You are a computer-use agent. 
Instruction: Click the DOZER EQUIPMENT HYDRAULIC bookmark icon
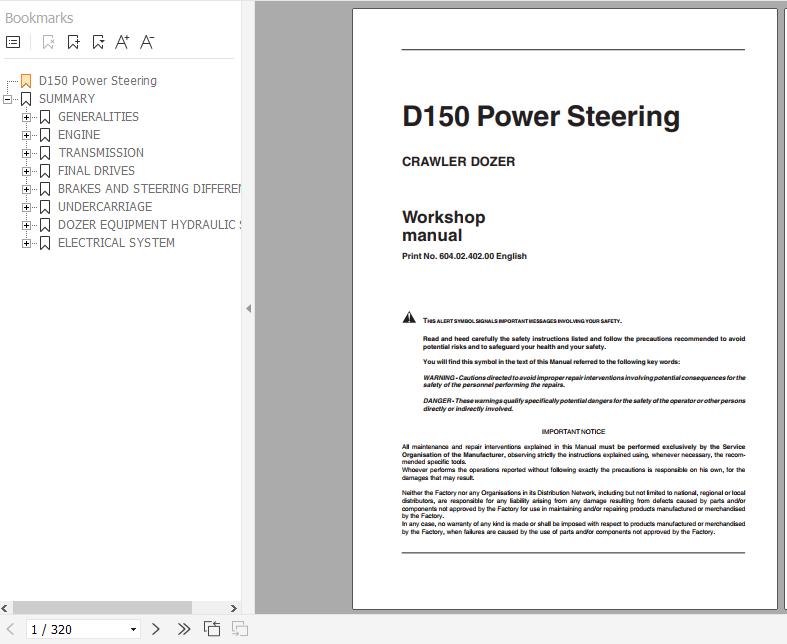tap(45, 225)
